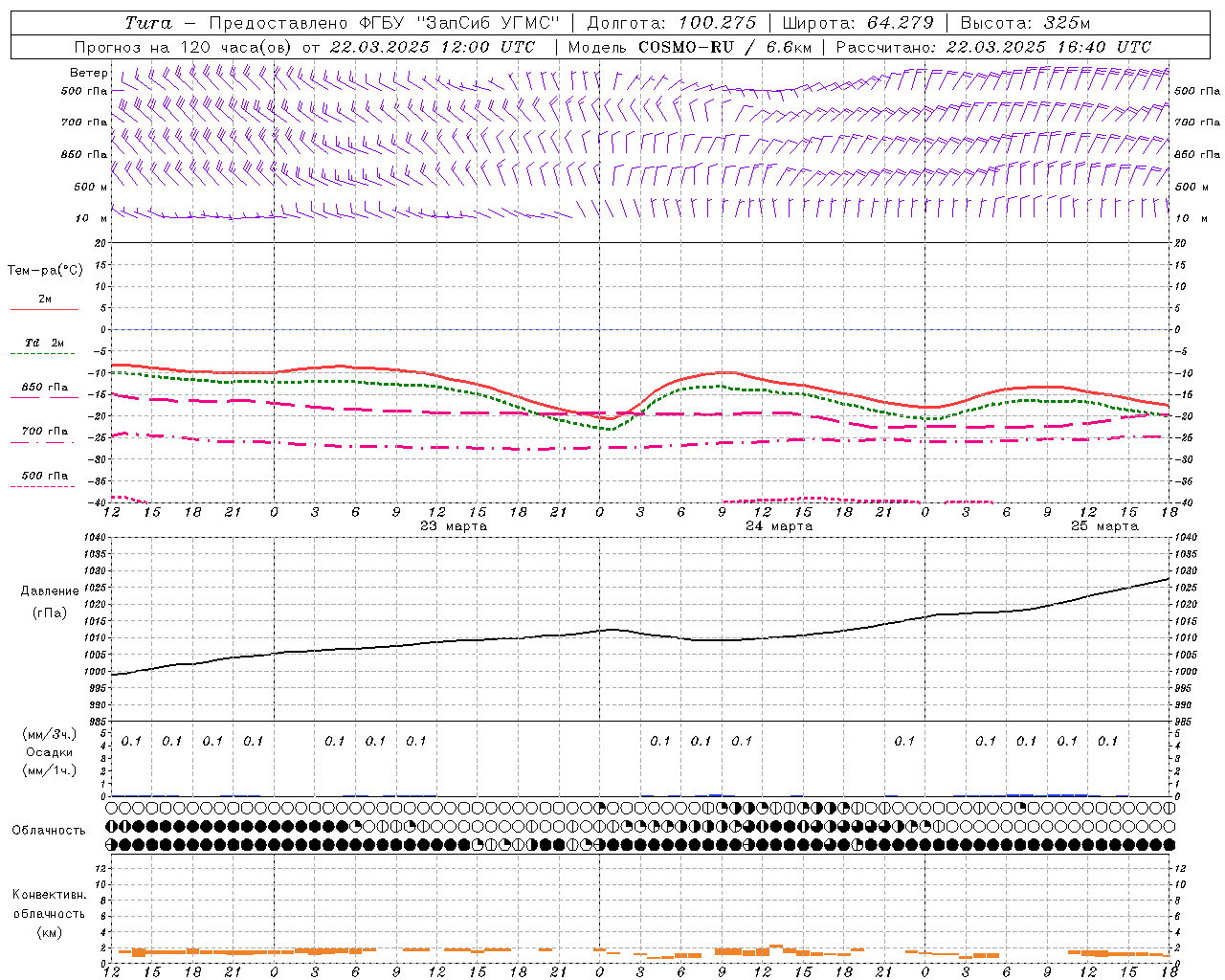
Task: Click the "500 м" wind level on left axis
Action: pos(91,187)
